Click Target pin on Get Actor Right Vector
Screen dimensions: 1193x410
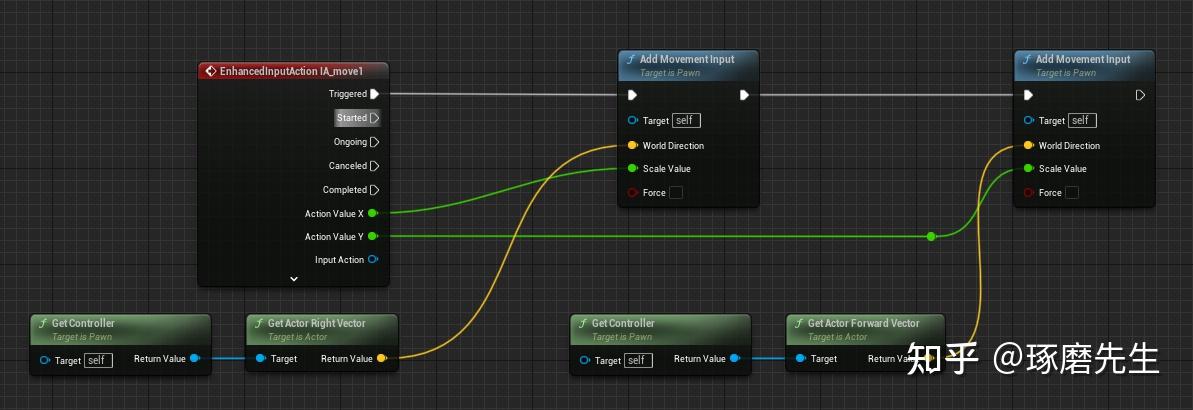260,358
